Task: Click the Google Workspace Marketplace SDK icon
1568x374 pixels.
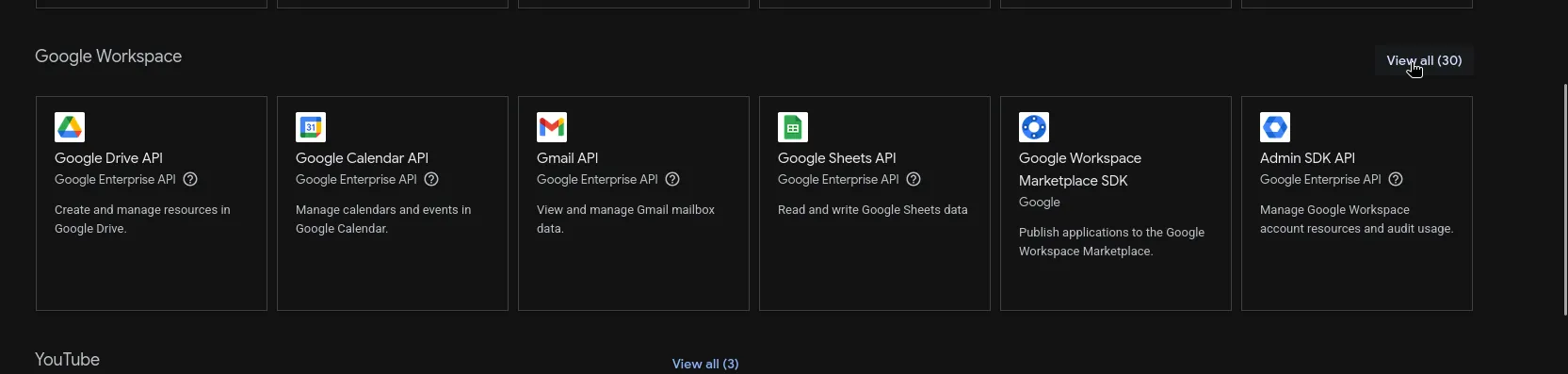Action: (x=1034, y=127)
